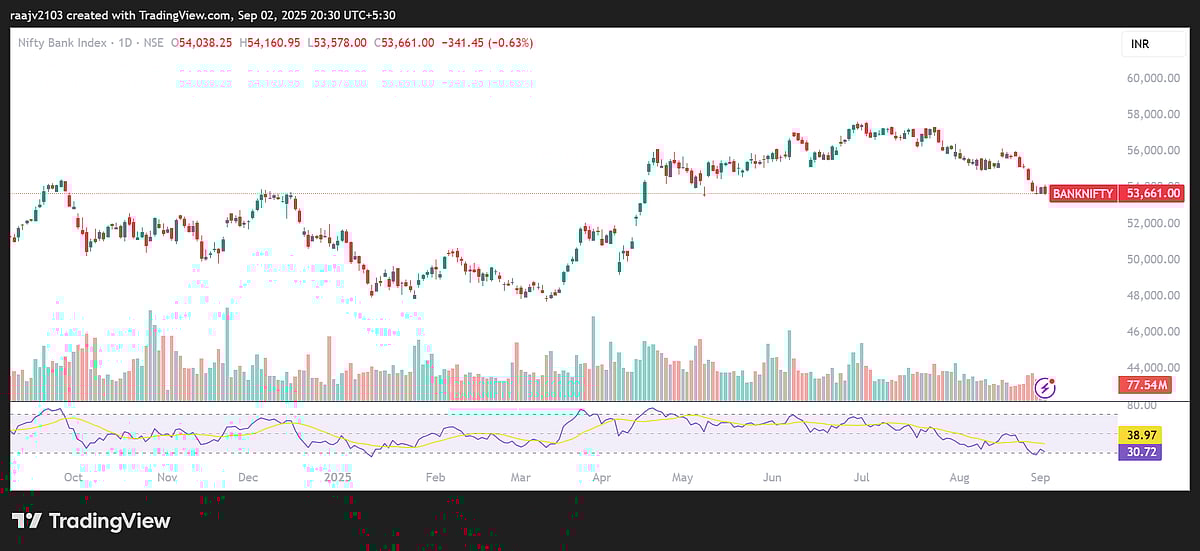Click the BANKNIFTY symbol label

coord(1084,194)
